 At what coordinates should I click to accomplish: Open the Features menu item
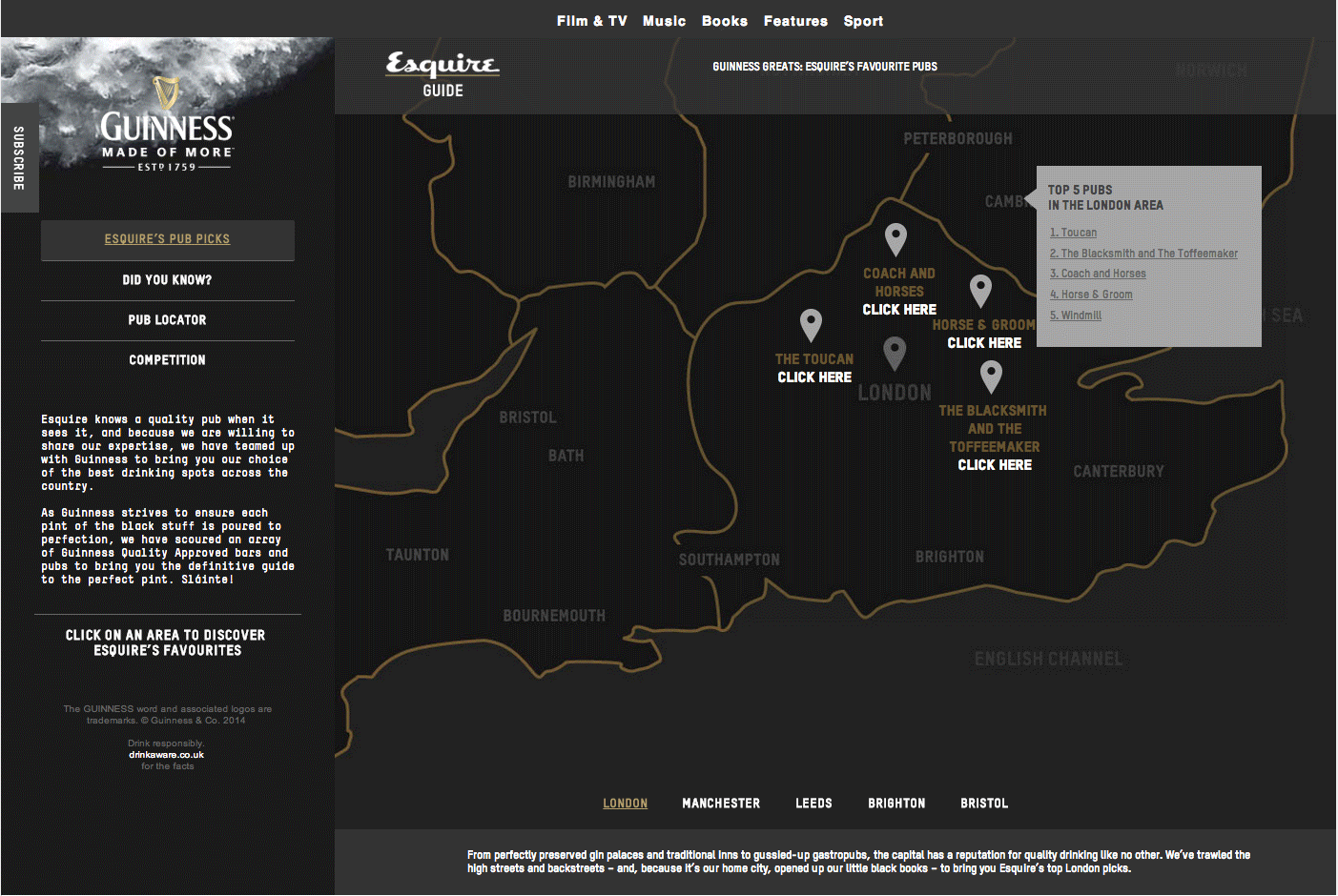[795, 21]
